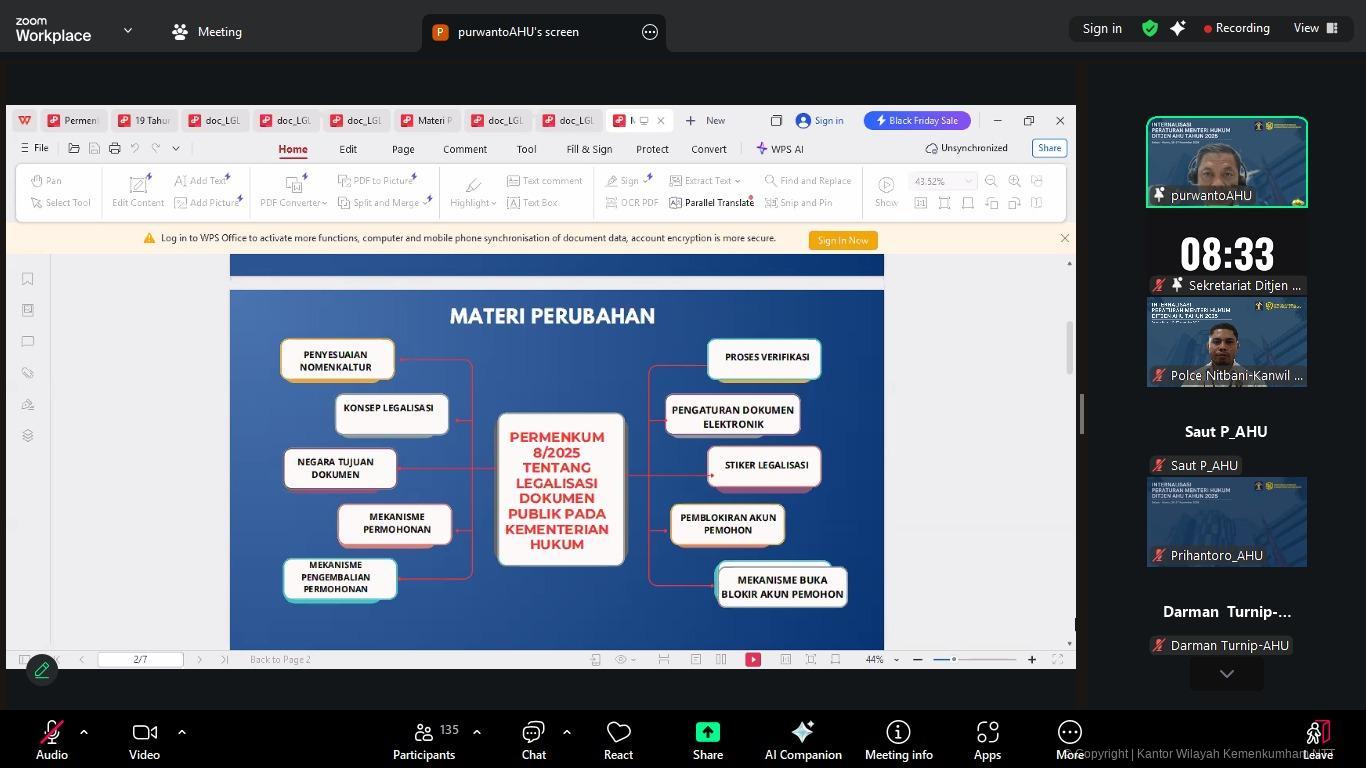Click the green annotation pen button

click(x=42, y=670)
